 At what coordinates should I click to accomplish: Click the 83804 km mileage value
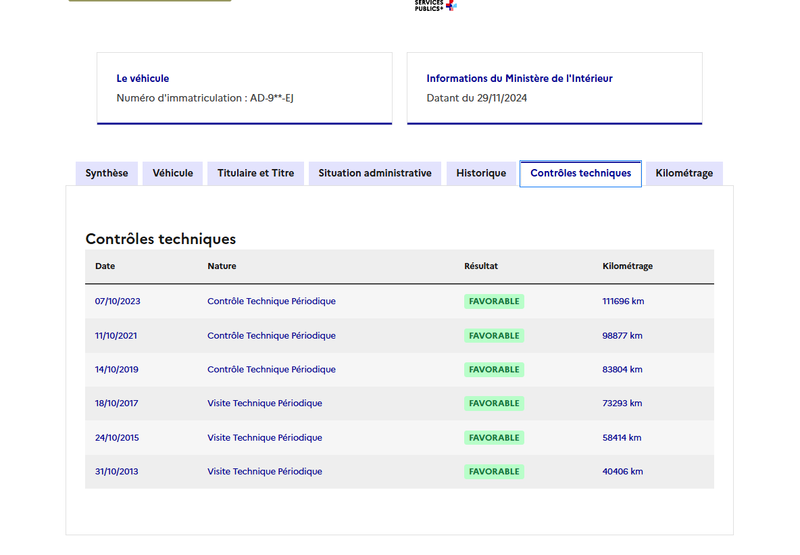(622, 370)
